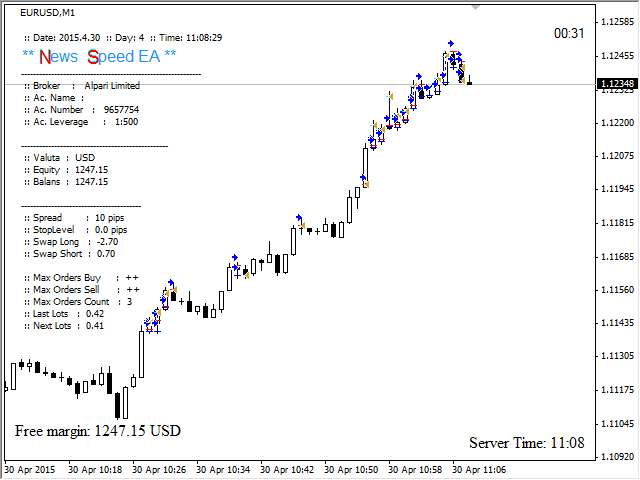The height and width of the screenshot is (480, 640).
Task: Select the blue buy arrow near 10:42 candle
Action: (x=299, y=217)
